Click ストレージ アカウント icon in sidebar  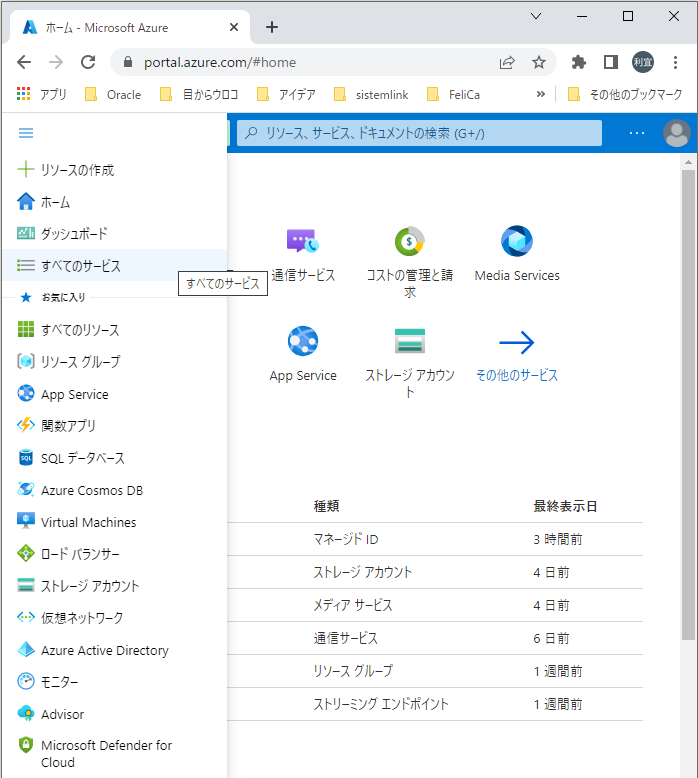26,585
